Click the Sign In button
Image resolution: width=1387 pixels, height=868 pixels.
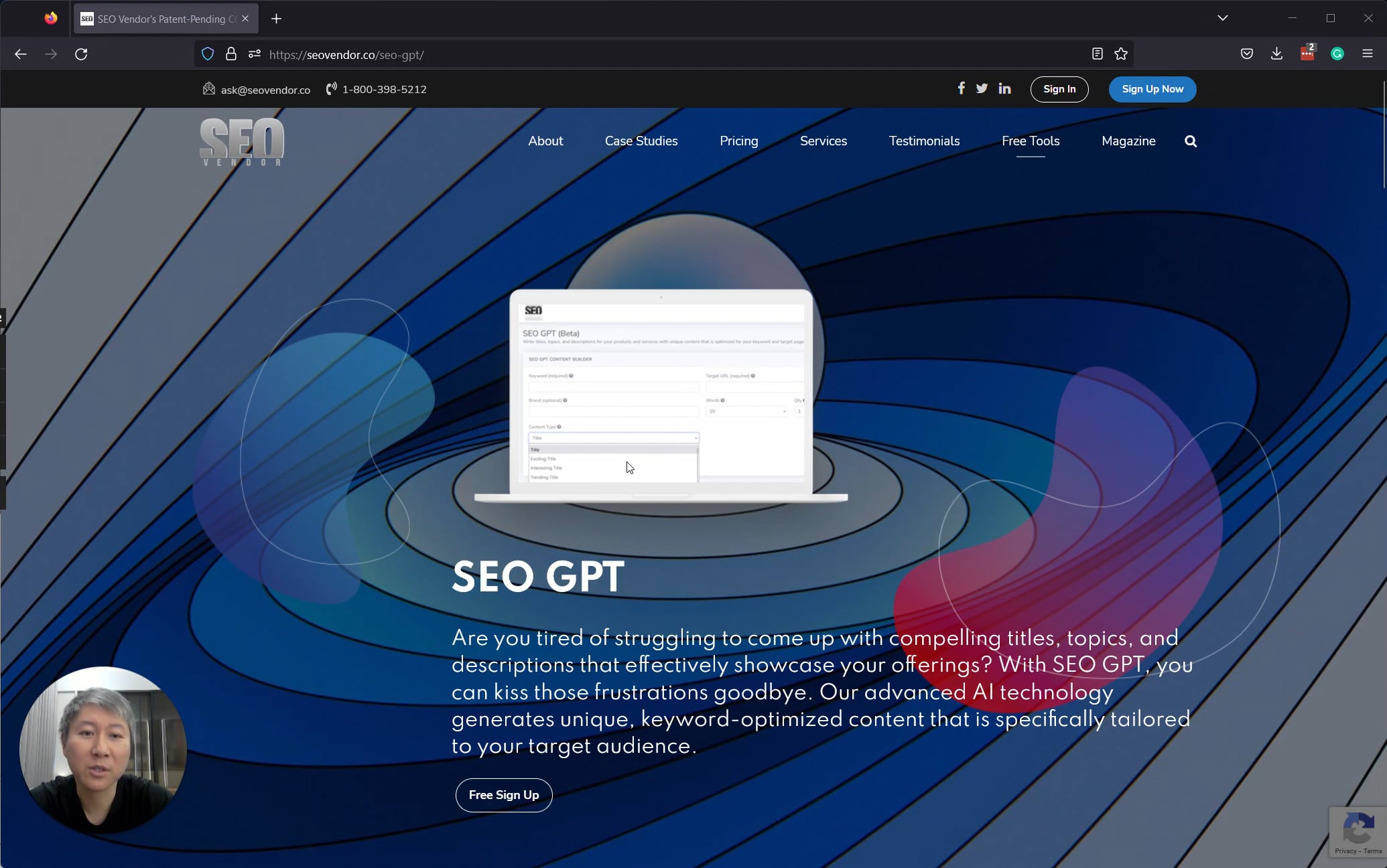point(1059,89)
